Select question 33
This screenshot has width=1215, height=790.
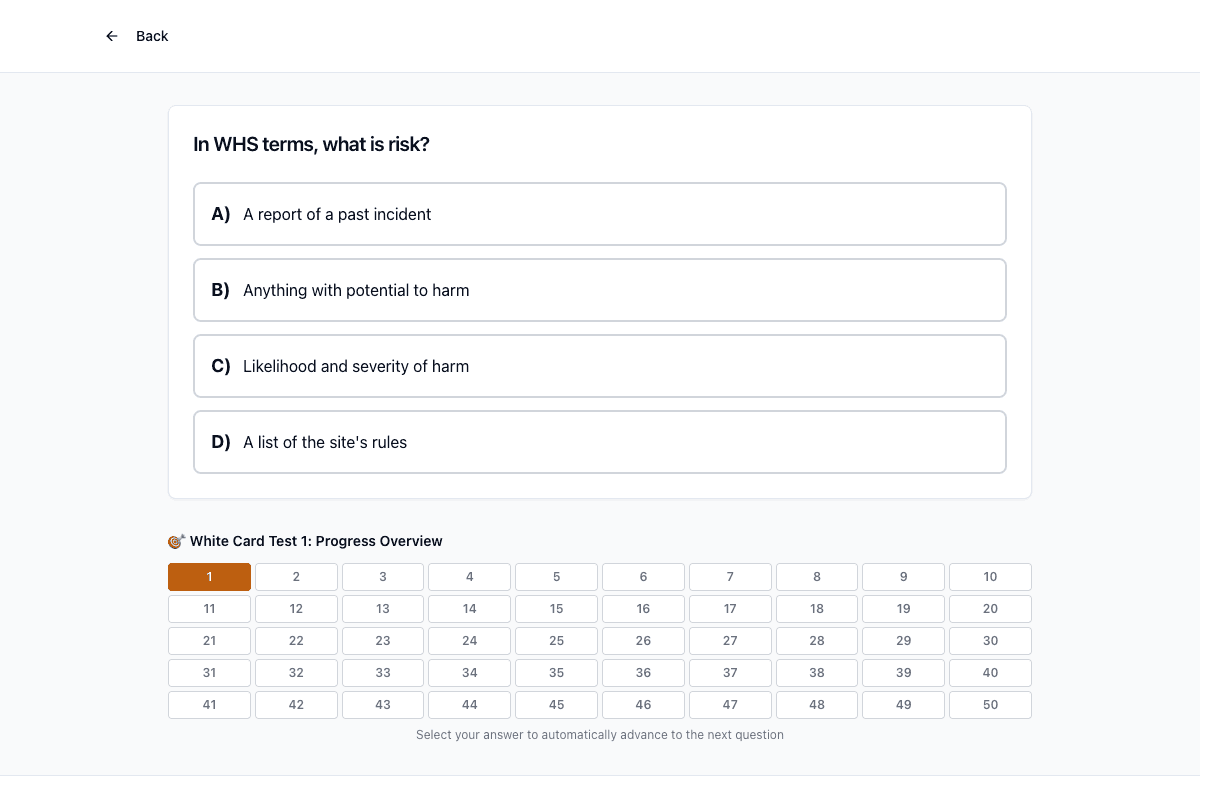pos(383,673)
